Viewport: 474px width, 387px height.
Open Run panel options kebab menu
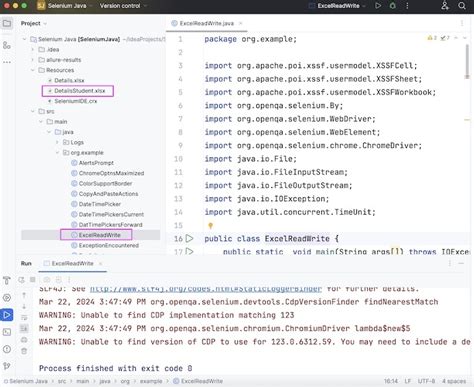[450, 263]
